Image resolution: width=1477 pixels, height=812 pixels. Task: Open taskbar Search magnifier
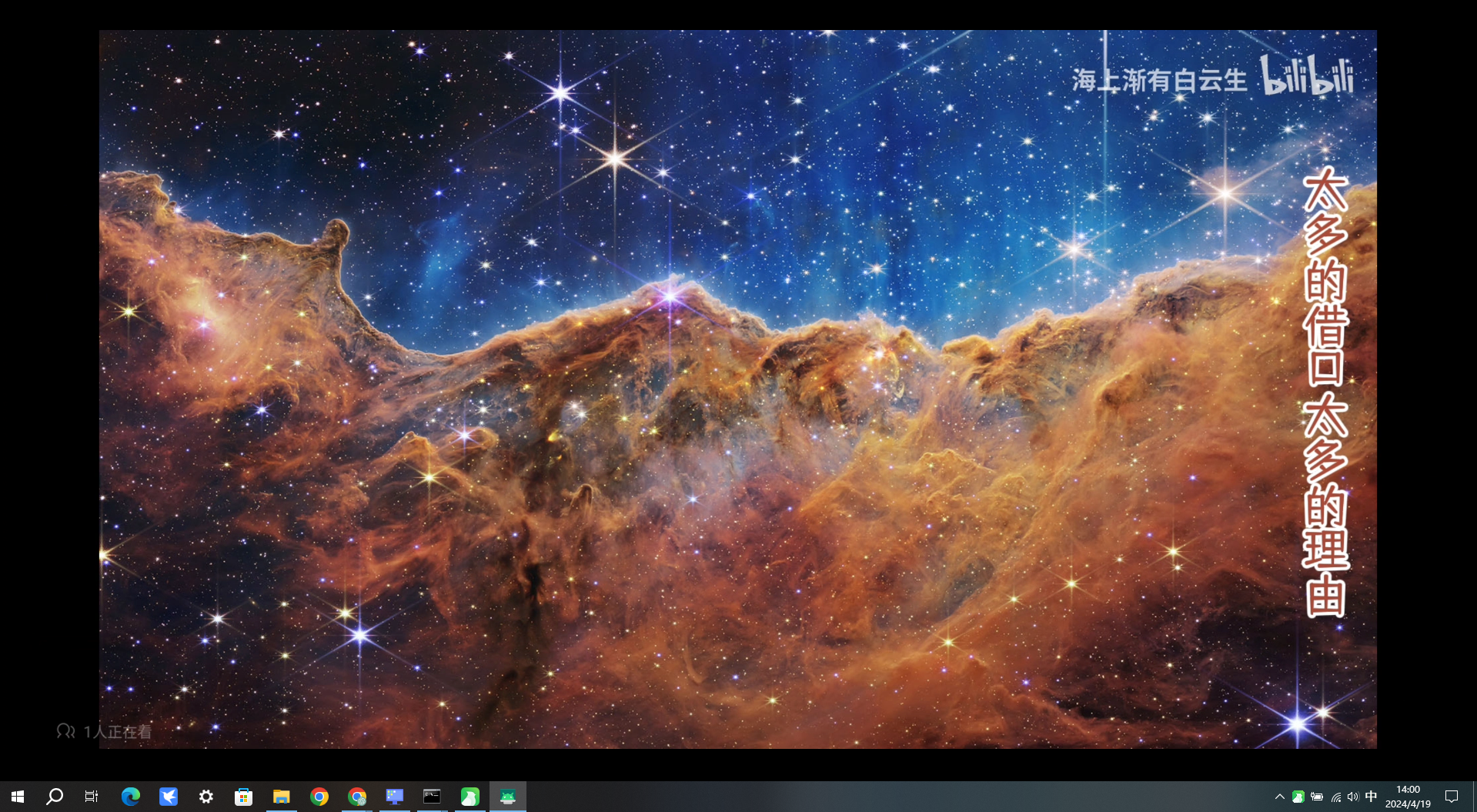pyautogui.click(x=55, y=797)
